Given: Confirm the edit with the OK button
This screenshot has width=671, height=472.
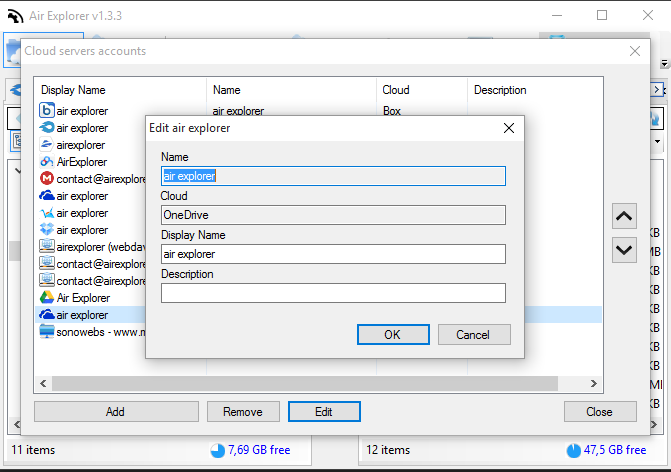Looking at the screenshot, I should point(393,334).
